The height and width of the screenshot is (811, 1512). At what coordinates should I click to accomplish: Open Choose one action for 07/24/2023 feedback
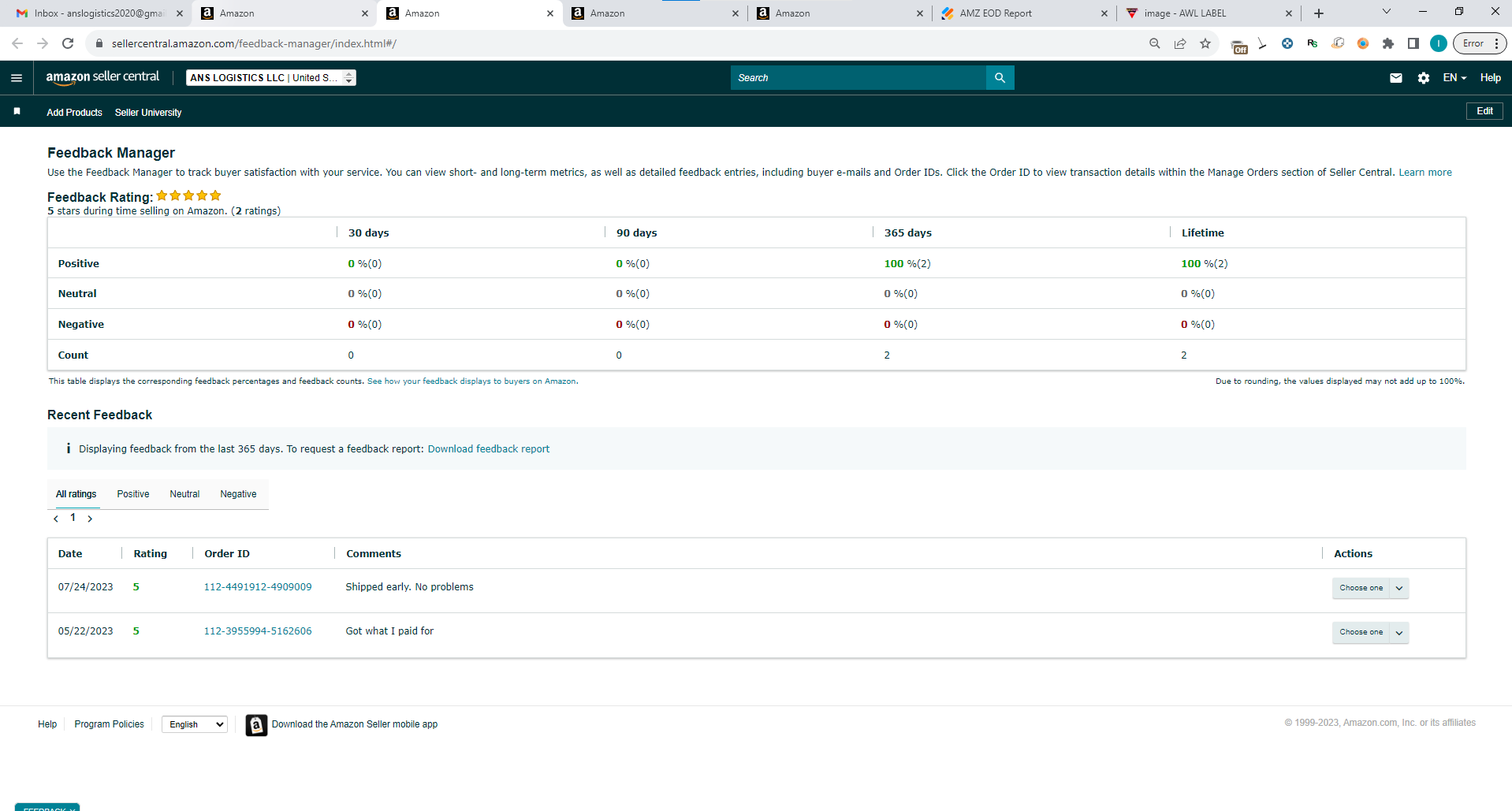1370,588
